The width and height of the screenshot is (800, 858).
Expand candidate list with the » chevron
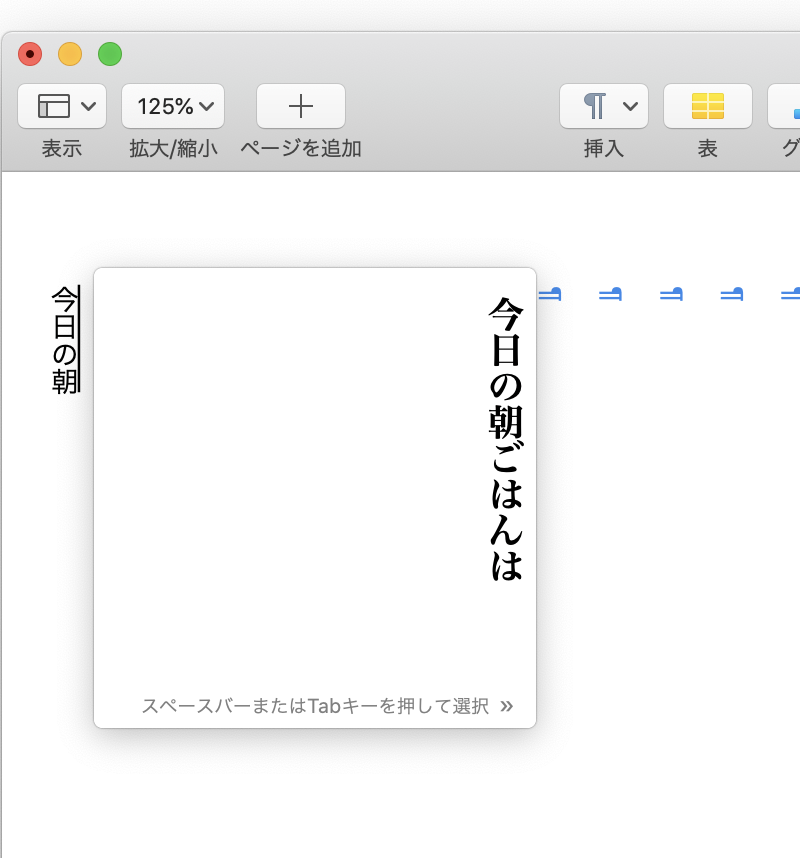click(x=506, y=706)
